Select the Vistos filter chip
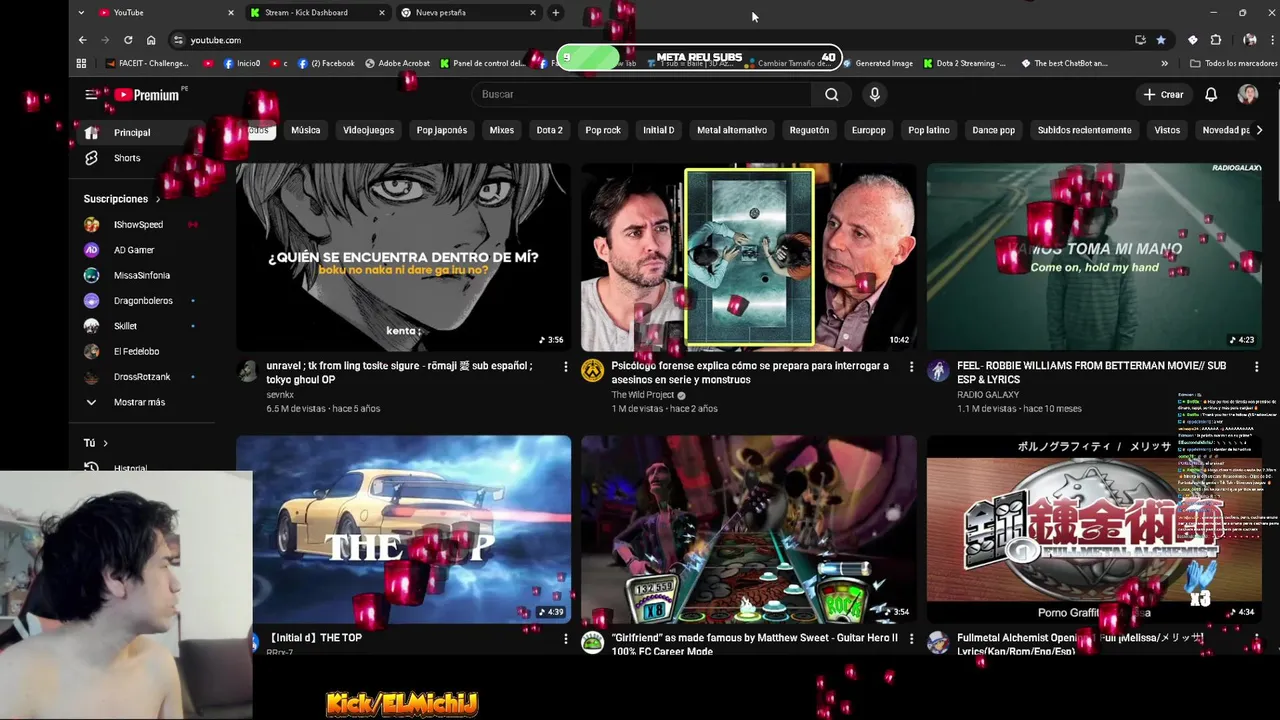1280x720 pixels. [x=1167, y=130]
